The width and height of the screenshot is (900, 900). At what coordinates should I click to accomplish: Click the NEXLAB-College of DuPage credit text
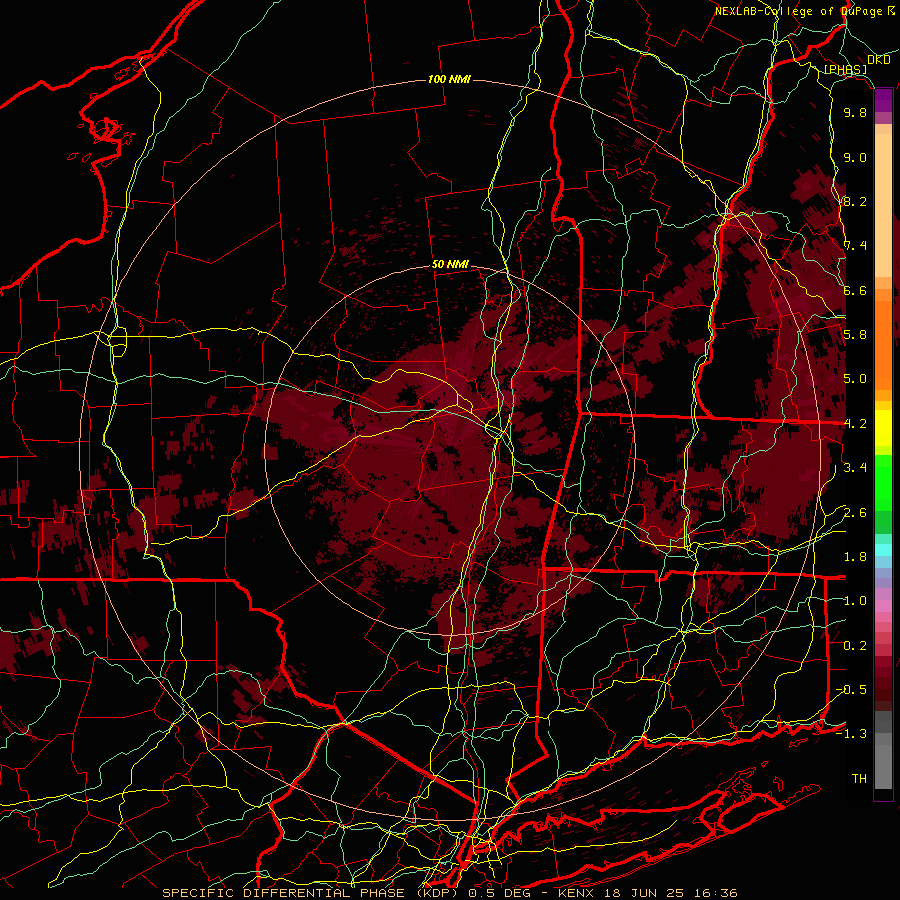coord(806,11)
